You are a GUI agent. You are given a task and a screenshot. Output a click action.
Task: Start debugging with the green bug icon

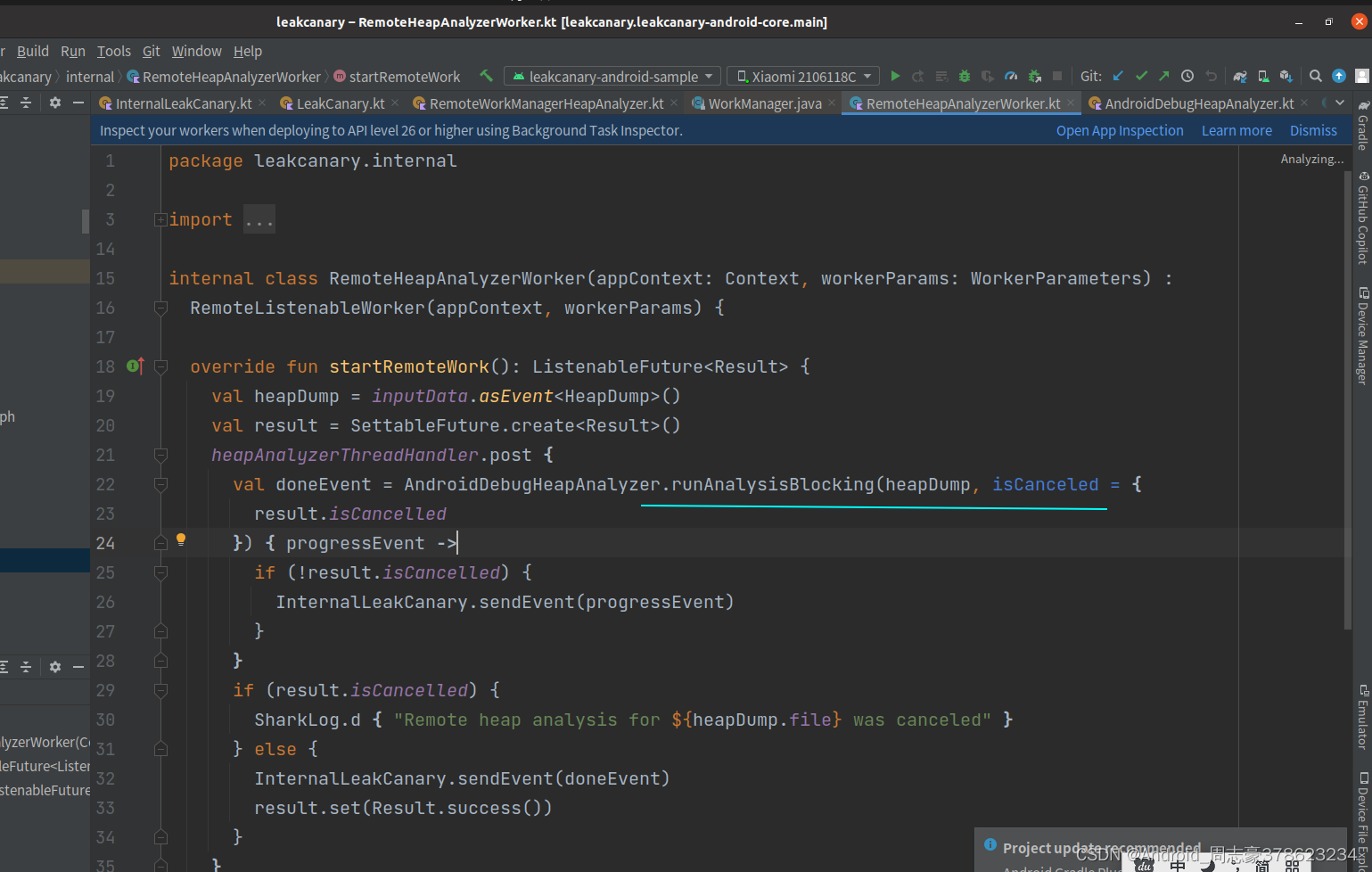[x=965, y=77]
